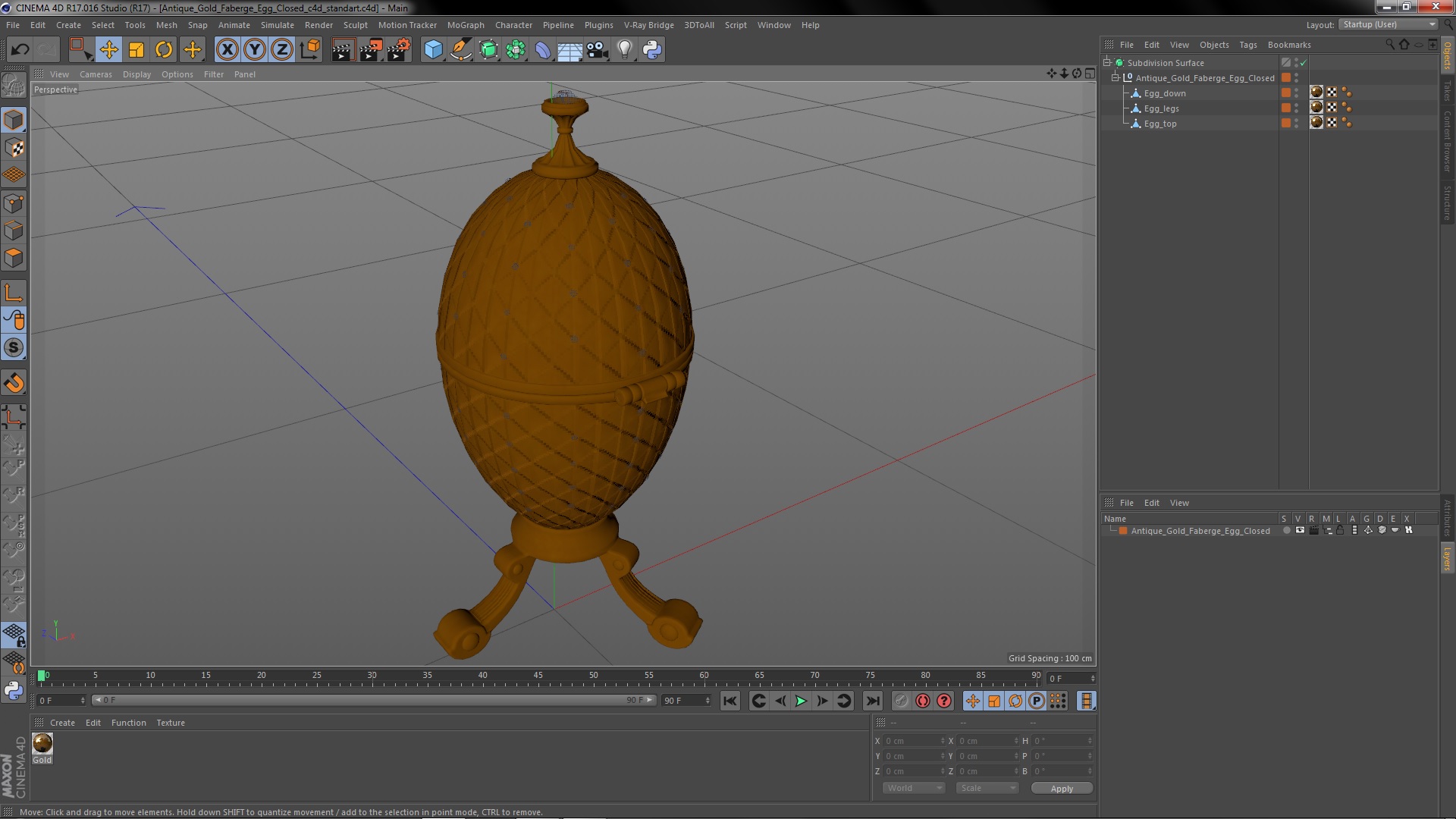Screen dimensions: 1456x819
Task: Click the Record active objects button
Action: point(901,701)
